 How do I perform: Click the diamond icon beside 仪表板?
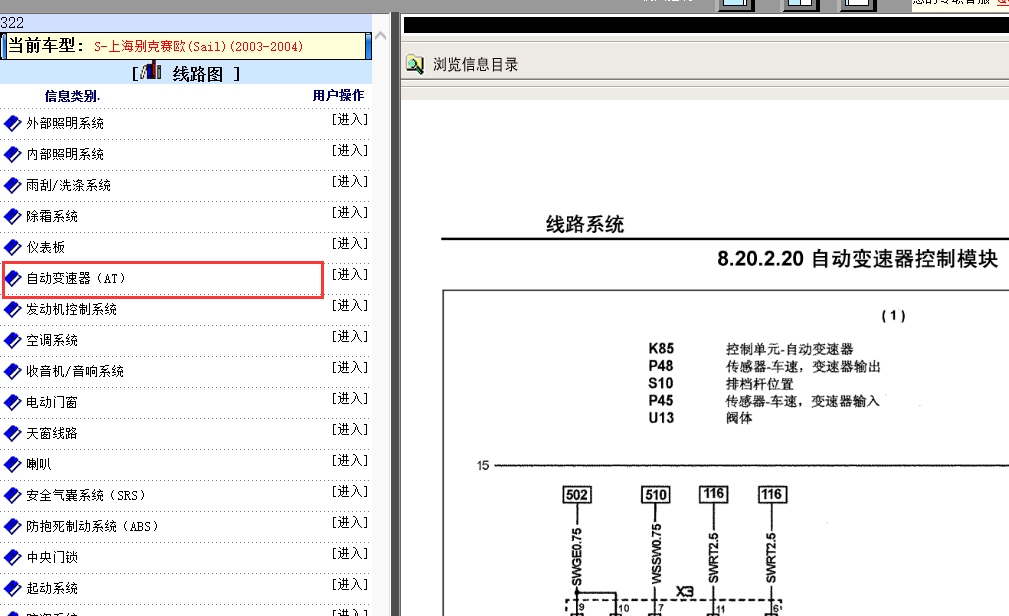coord(11,247)
